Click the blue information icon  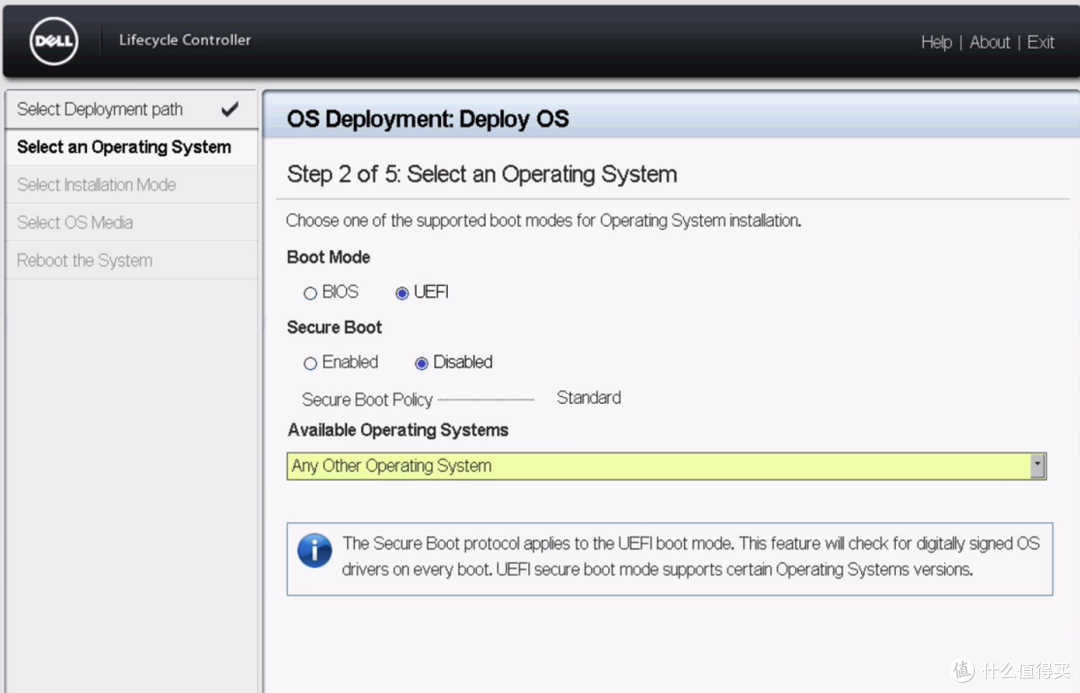point(314,550)
